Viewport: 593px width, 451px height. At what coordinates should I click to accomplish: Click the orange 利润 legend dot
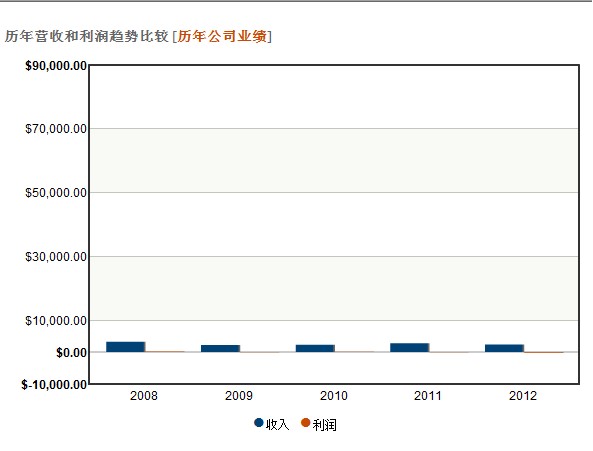(x=306, y=423)
